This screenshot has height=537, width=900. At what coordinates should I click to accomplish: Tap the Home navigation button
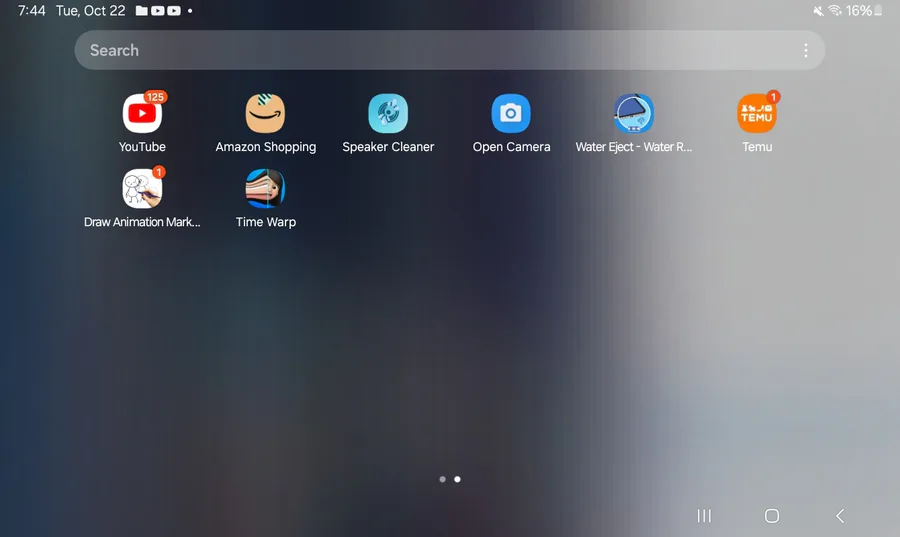pyautogui.click(x=772, y=516)
